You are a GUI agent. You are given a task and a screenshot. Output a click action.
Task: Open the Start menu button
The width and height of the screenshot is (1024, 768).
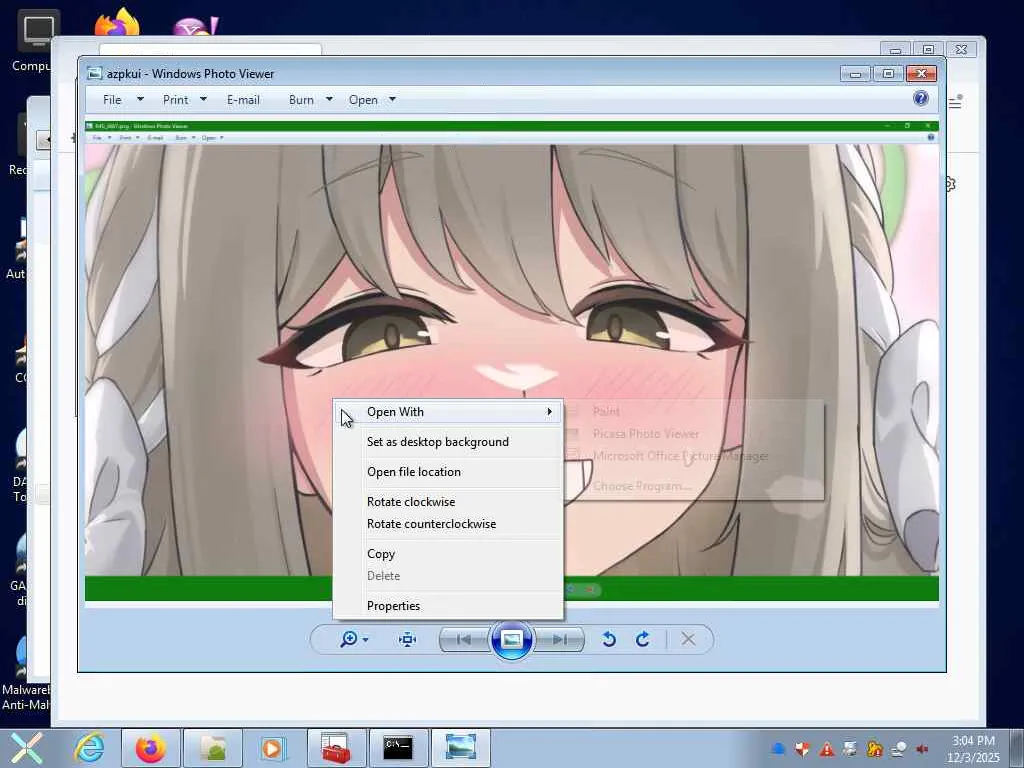26,748
